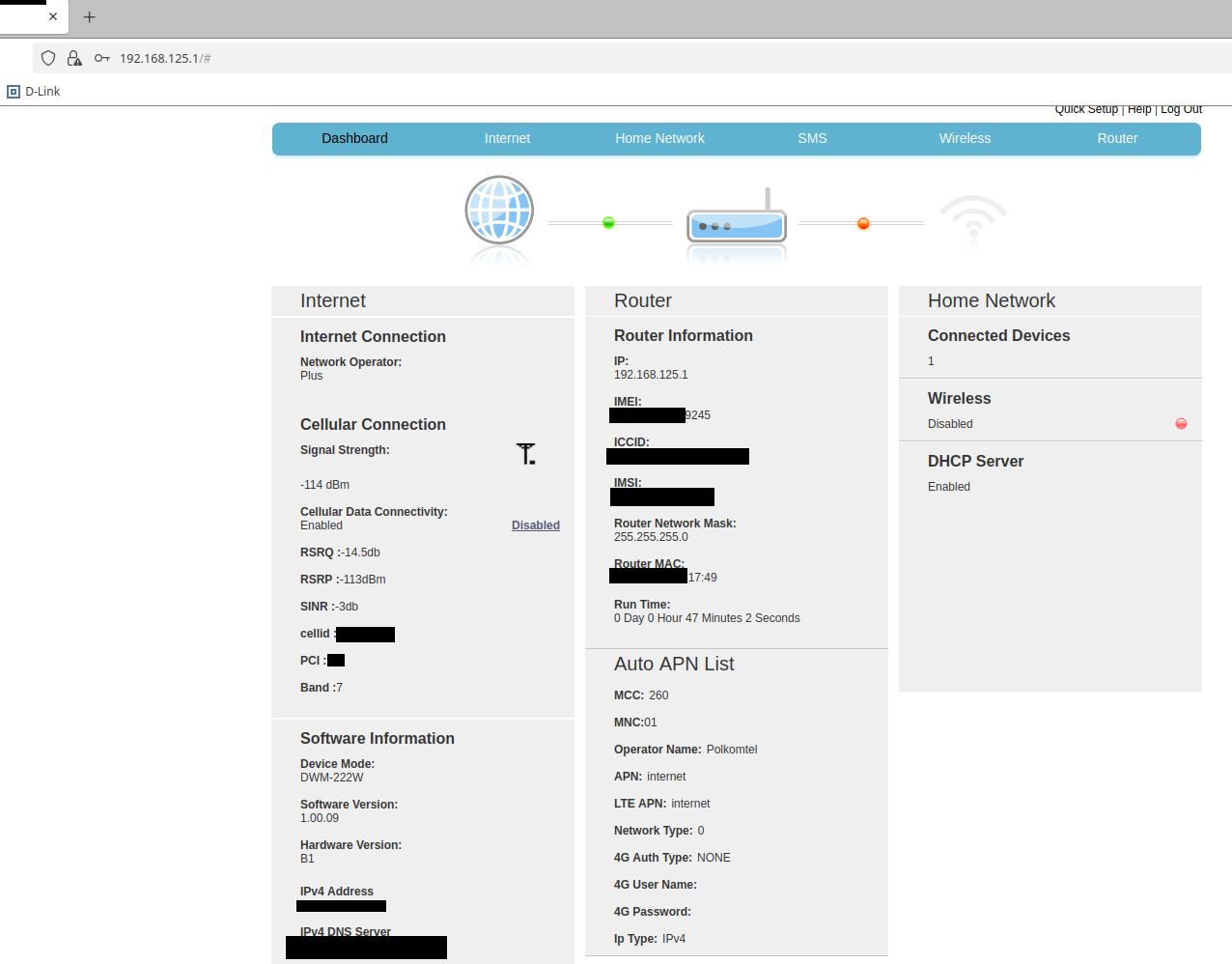Viewport: 1232px width, 964px height.
Task: Click the insecure lock icon in address bar
Action: (x=74, y=58)
